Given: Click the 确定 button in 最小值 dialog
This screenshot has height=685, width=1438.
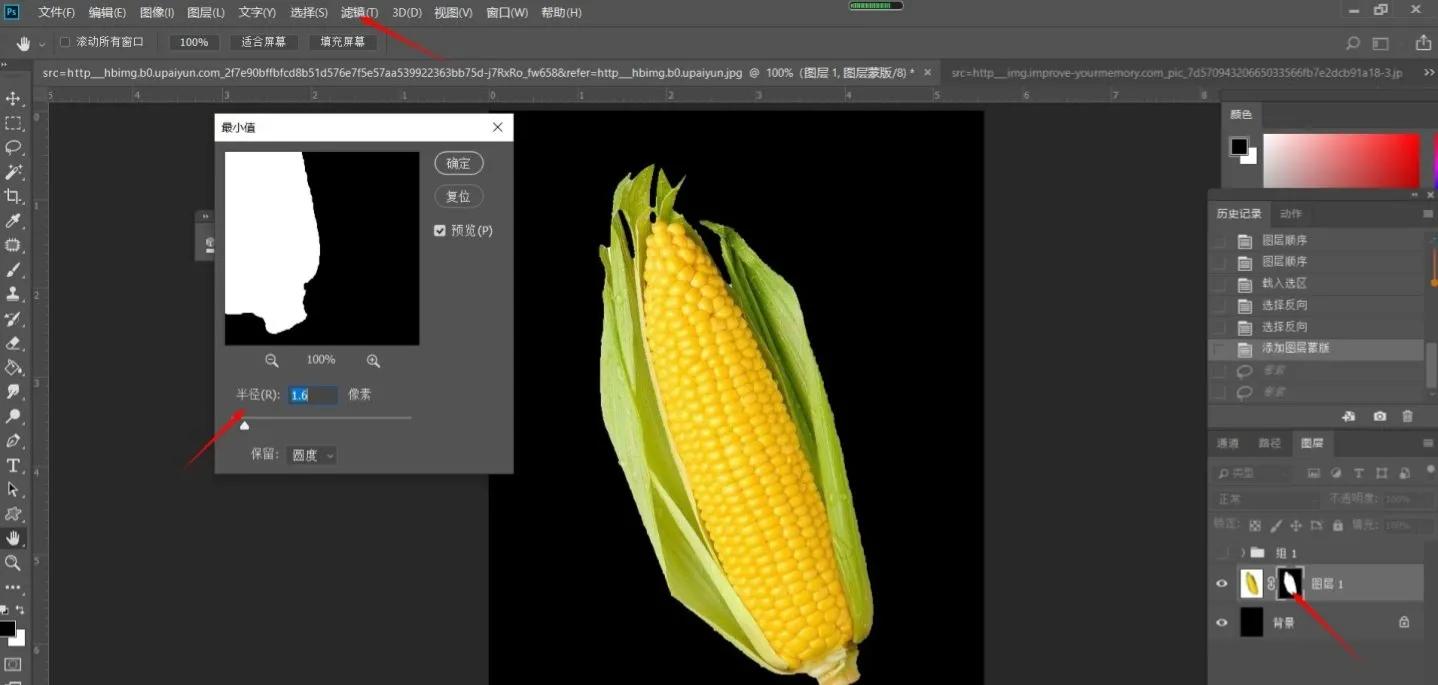Looking at the screenshot, I should [x=458, y=163].
